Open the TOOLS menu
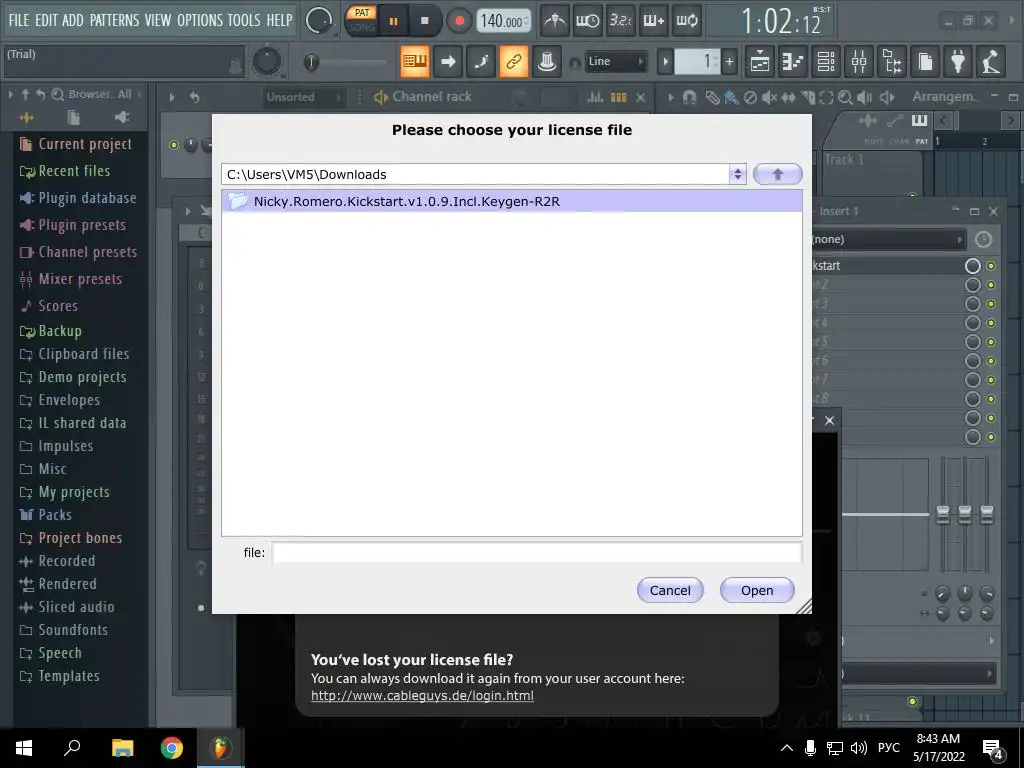 [244, 20]
